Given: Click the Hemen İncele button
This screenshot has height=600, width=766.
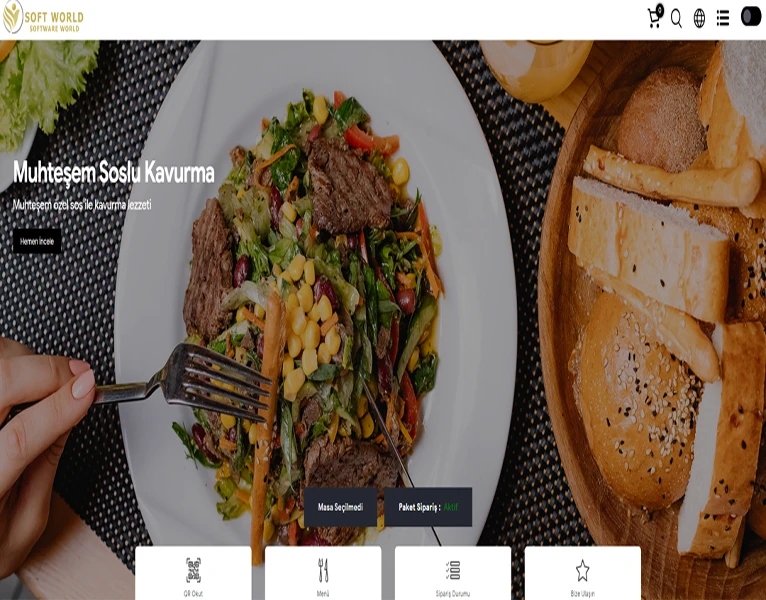Looking at the screenshot, I should [x=37, y=241].
